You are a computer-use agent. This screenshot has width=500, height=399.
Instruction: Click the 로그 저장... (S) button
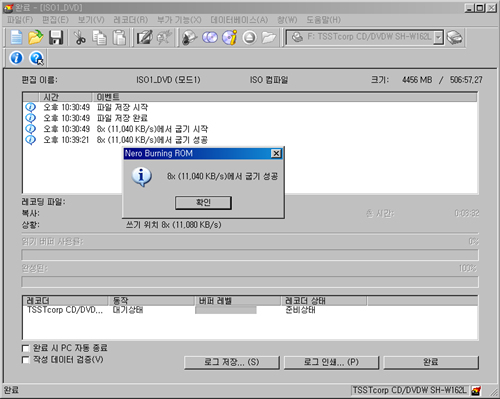point(232,362)
